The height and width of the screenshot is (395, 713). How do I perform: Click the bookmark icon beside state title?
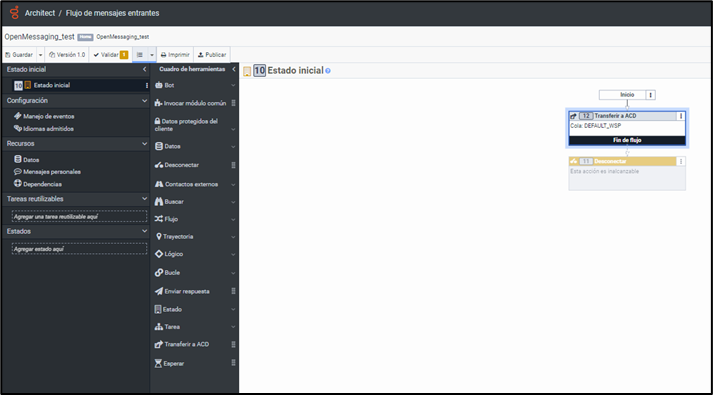247,71
